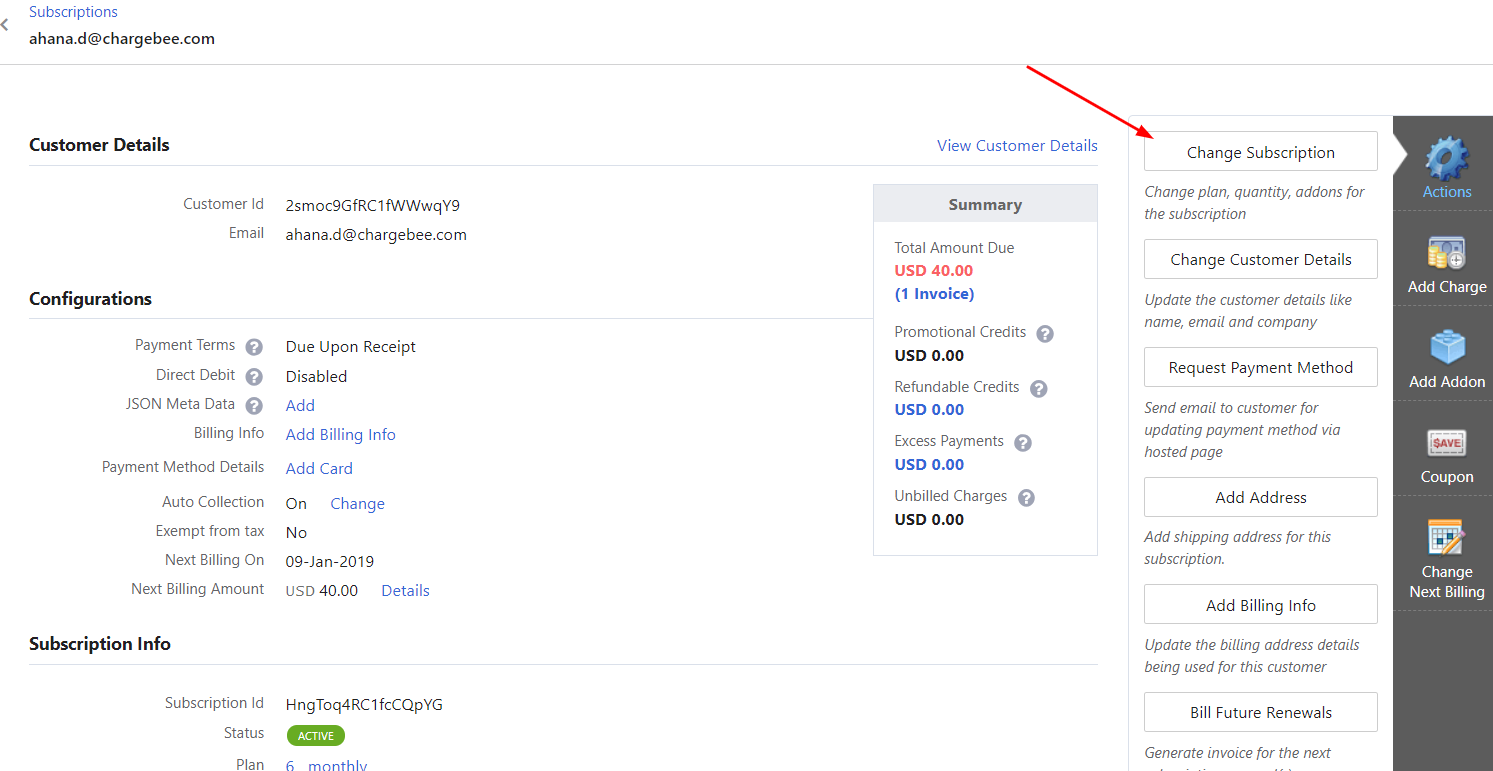Click the ACTIVE status badge

click(x=316, y=736)
